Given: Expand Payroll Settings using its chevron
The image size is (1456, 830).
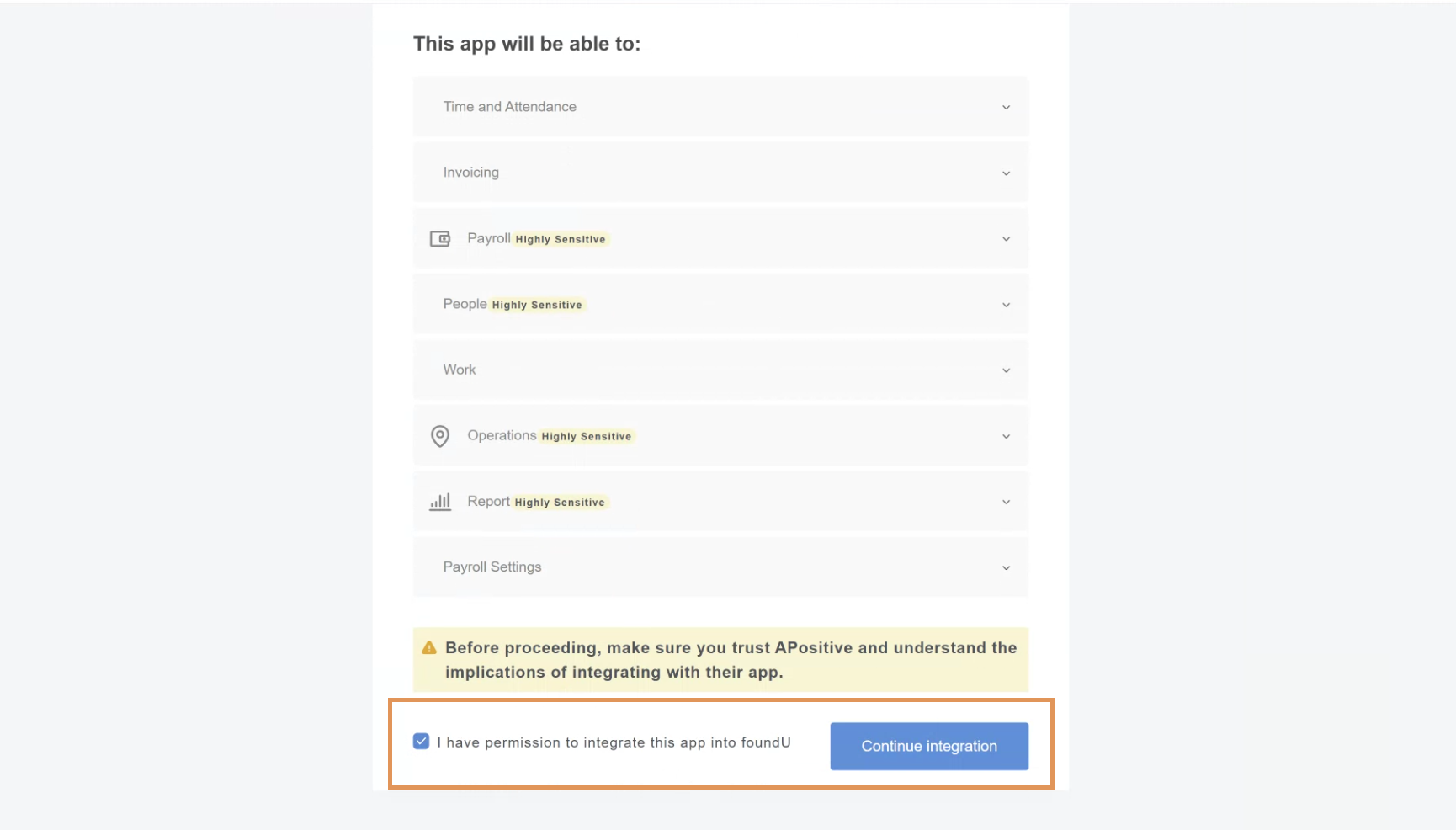Looking at the screenshot, I should click(x=1006, y=568).
